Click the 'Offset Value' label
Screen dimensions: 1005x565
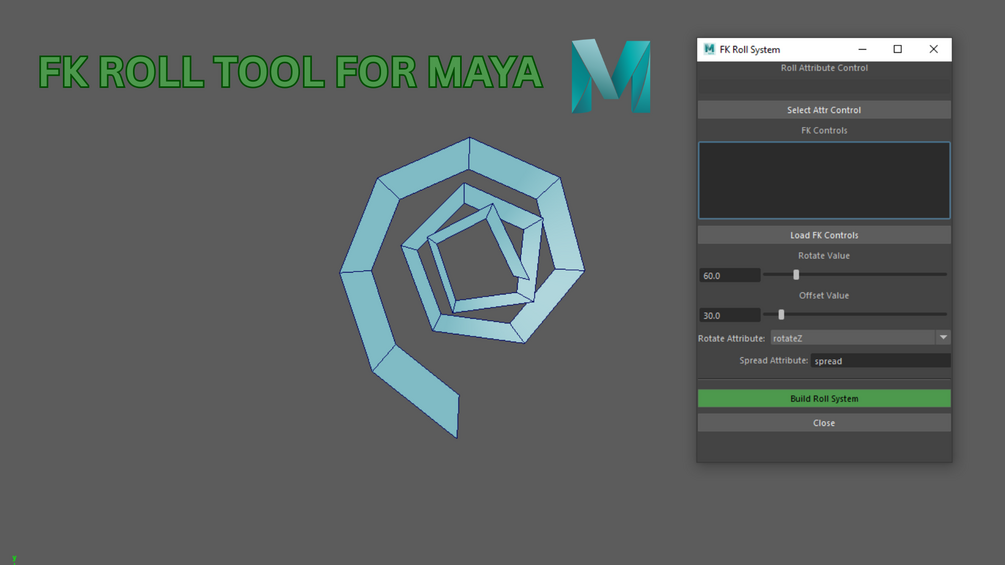coord(824,295)
